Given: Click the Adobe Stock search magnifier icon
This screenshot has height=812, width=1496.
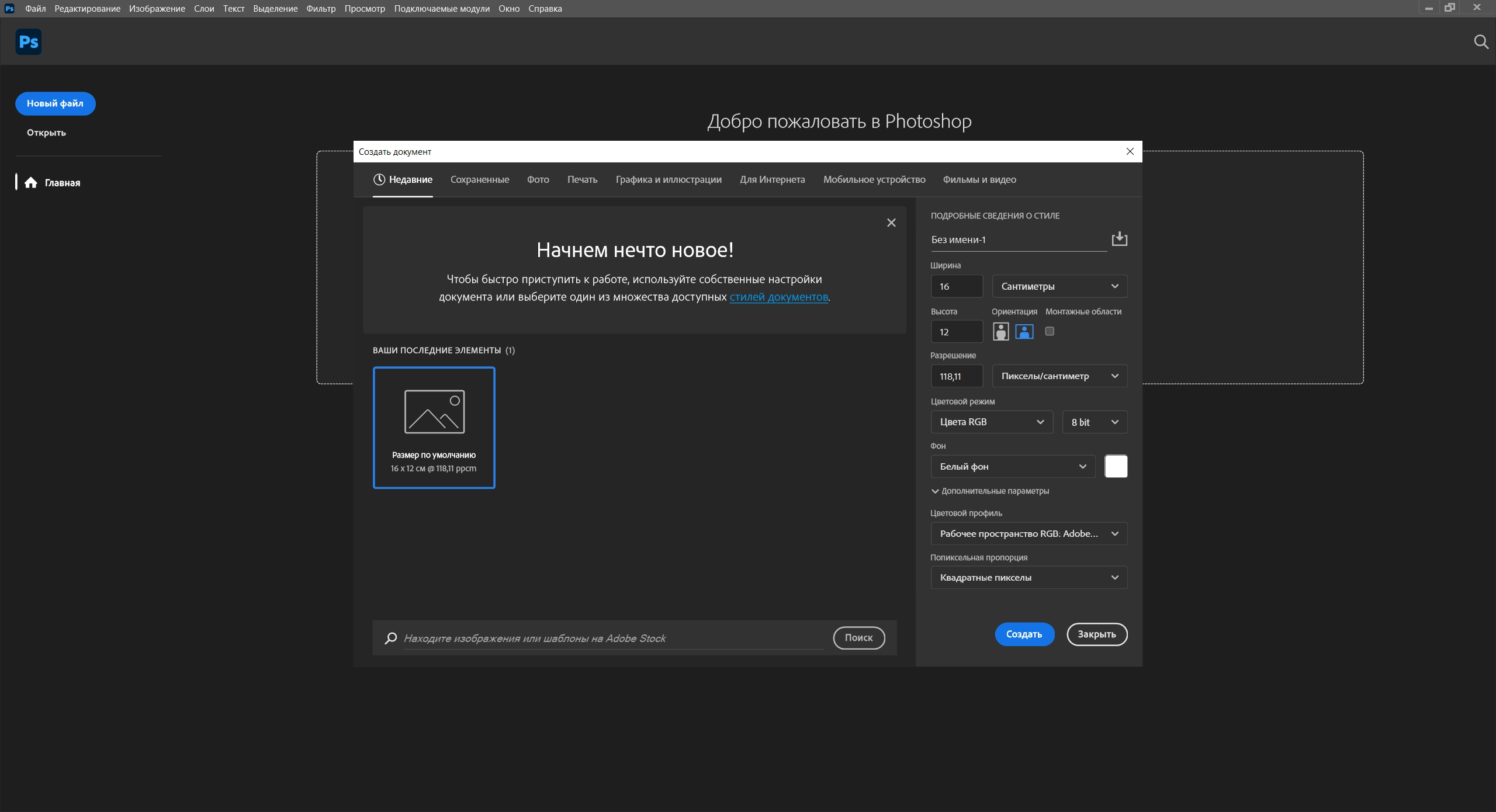Looking at the screenshot, I should (x=391, y=638).
